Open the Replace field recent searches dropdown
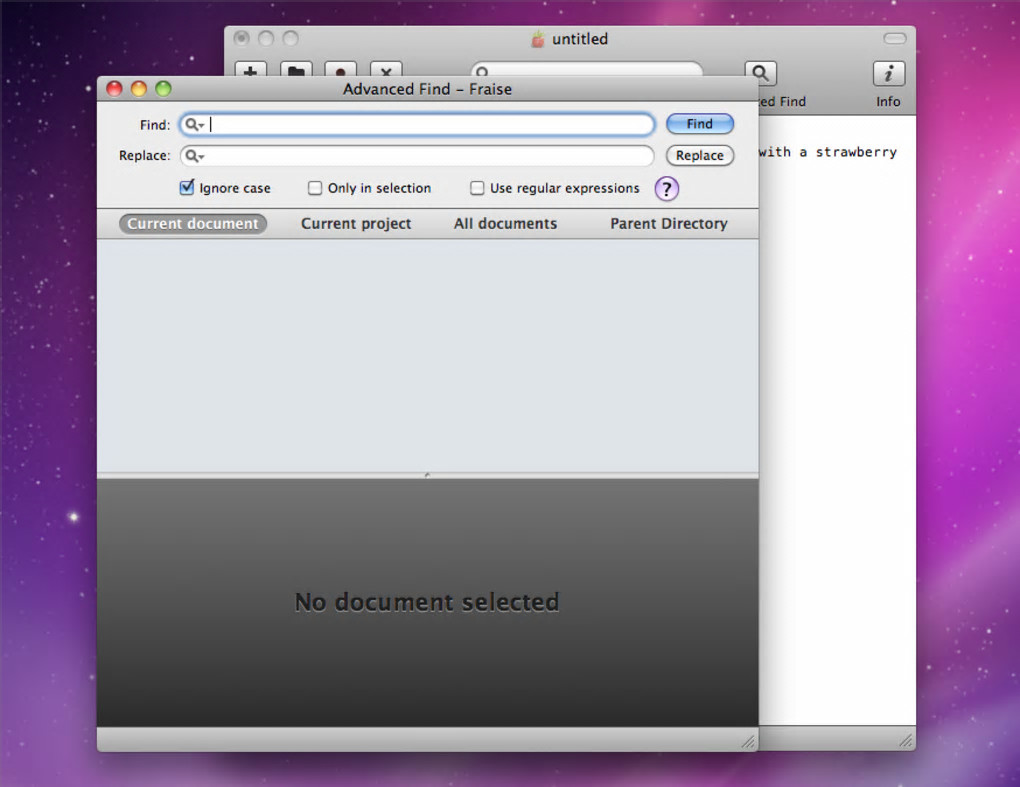Image resolution: width=1020 pixels, height=787 pixels. tap(195, 155)
